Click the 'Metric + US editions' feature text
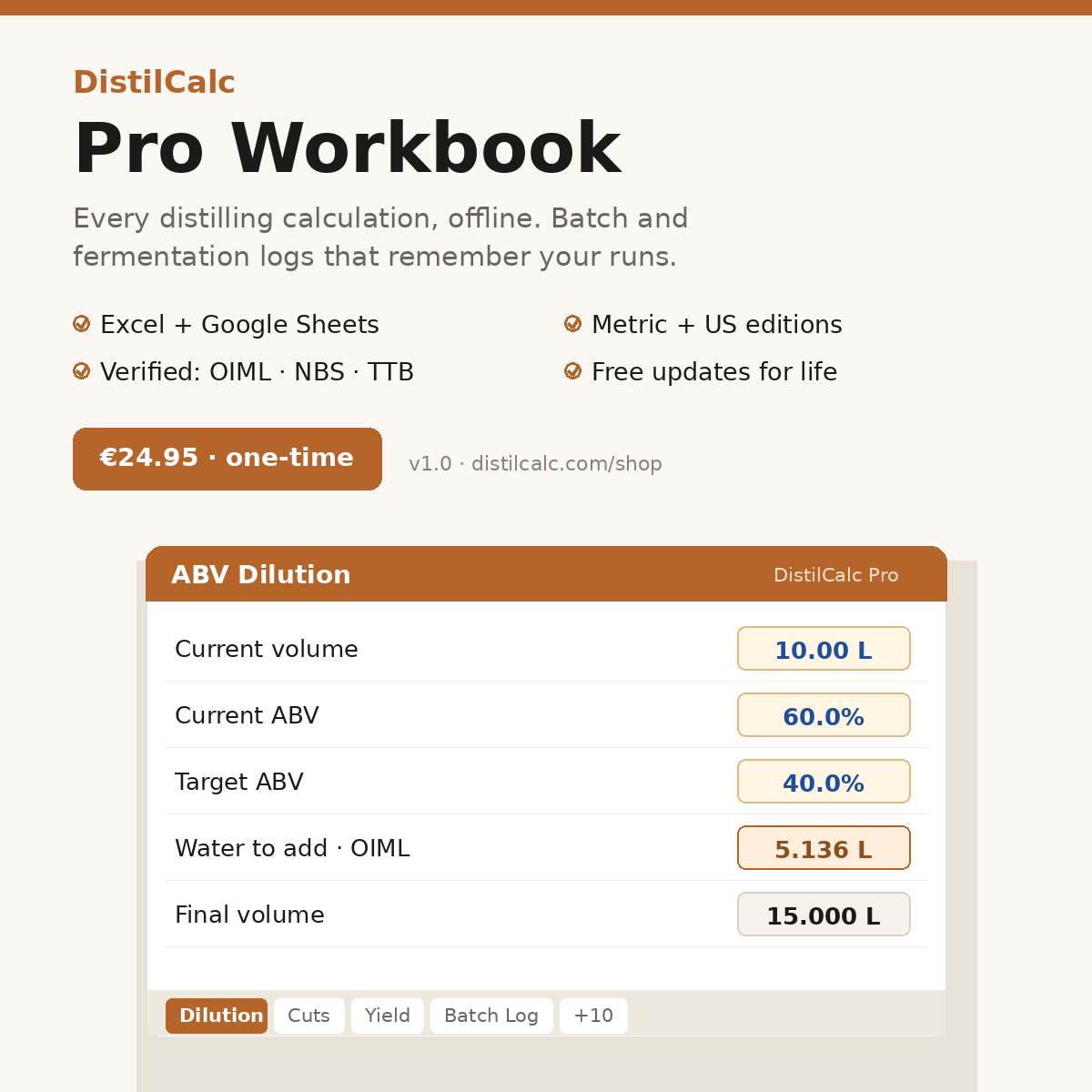This screenshot has width=1092, height=1092. pyautogui.click(x=716, y=325)
